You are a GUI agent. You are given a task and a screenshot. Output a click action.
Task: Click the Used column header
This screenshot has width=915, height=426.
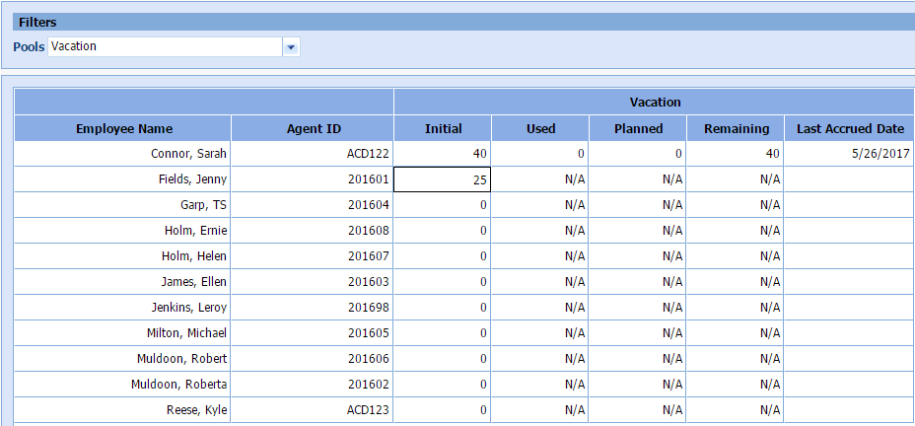(540, 129)
